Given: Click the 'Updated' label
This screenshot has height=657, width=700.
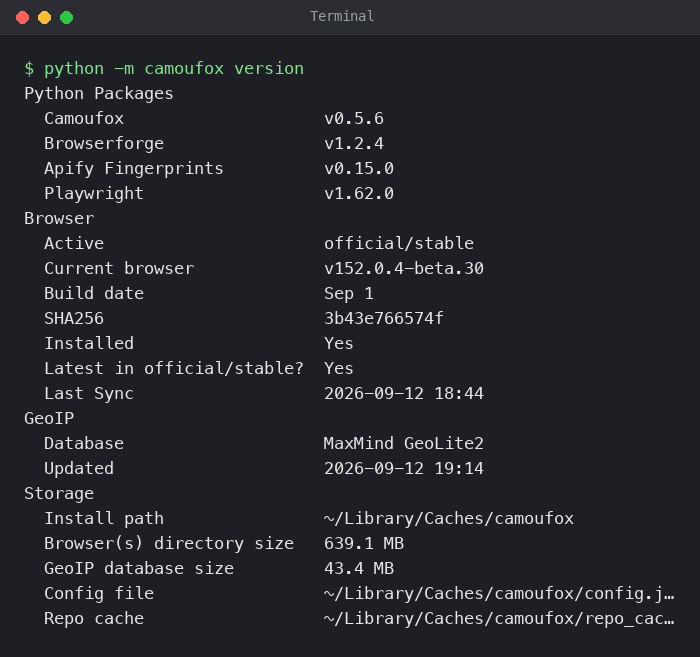Looking at the screenshot, I should point(79,469).
